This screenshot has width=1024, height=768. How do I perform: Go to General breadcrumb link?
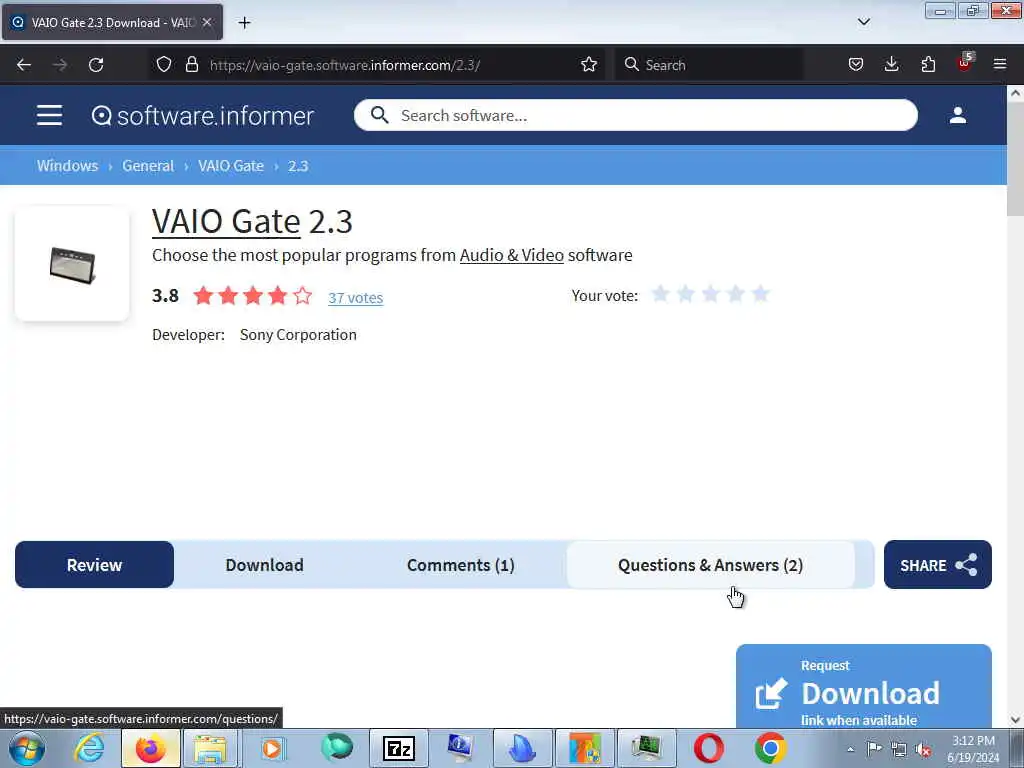point(148,166)
